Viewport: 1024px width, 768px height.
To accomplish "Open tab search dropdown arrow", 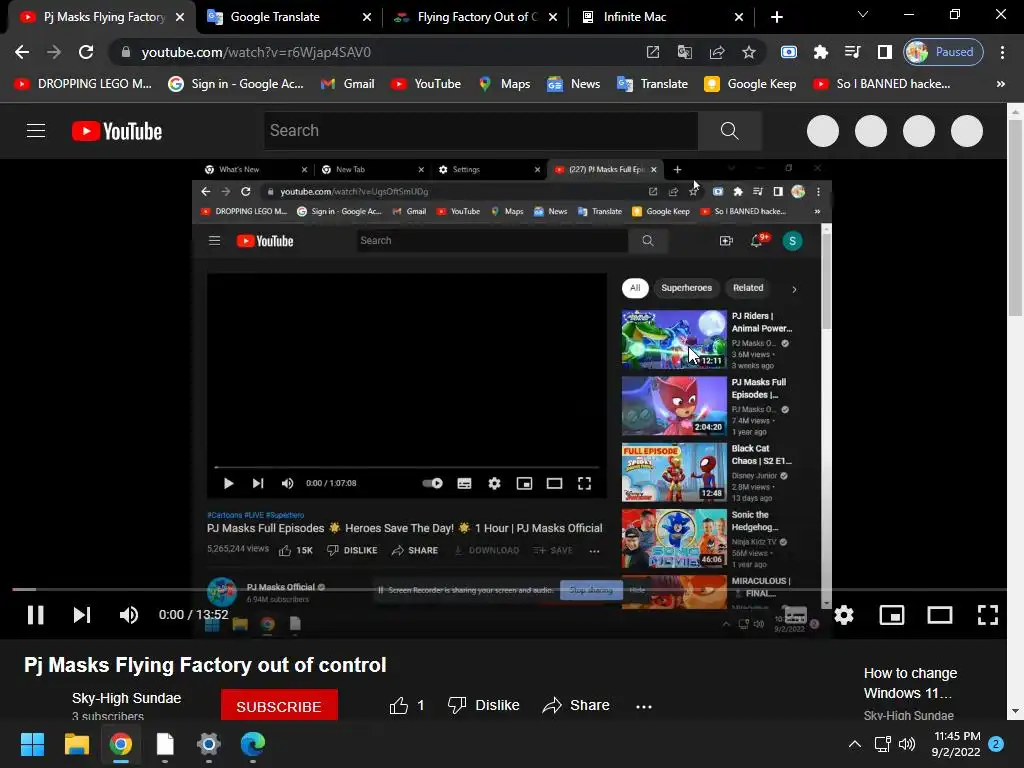I will 863,14.
